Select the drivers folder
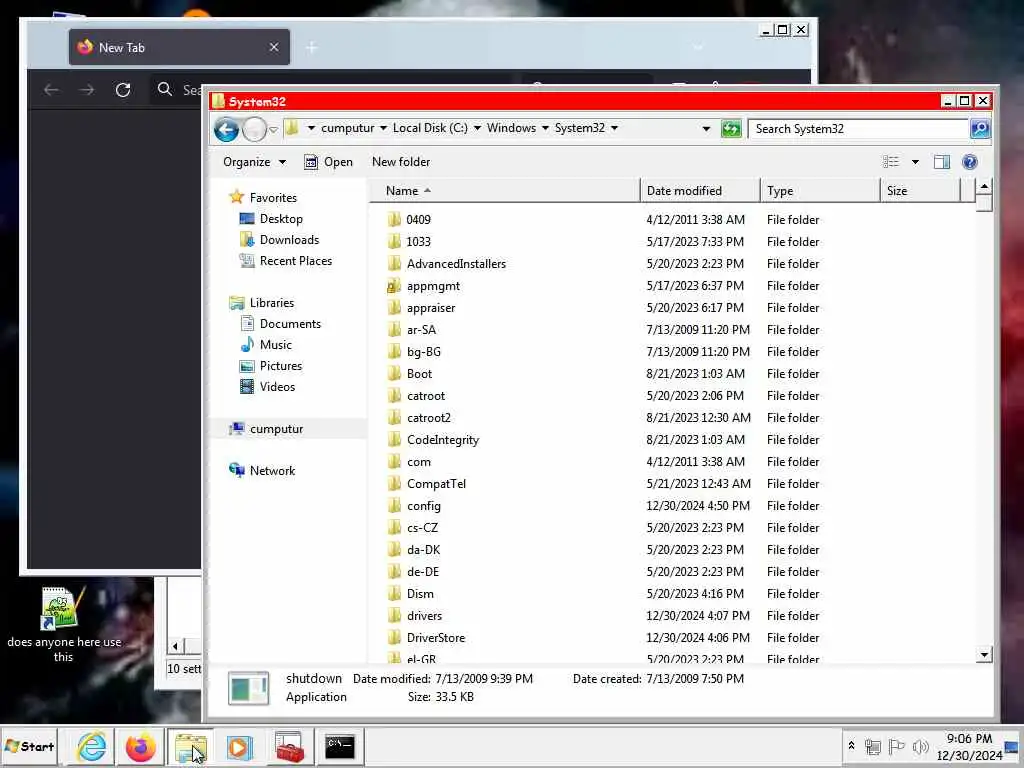This screenshot has height=768, width=1024. click(424, 616)
